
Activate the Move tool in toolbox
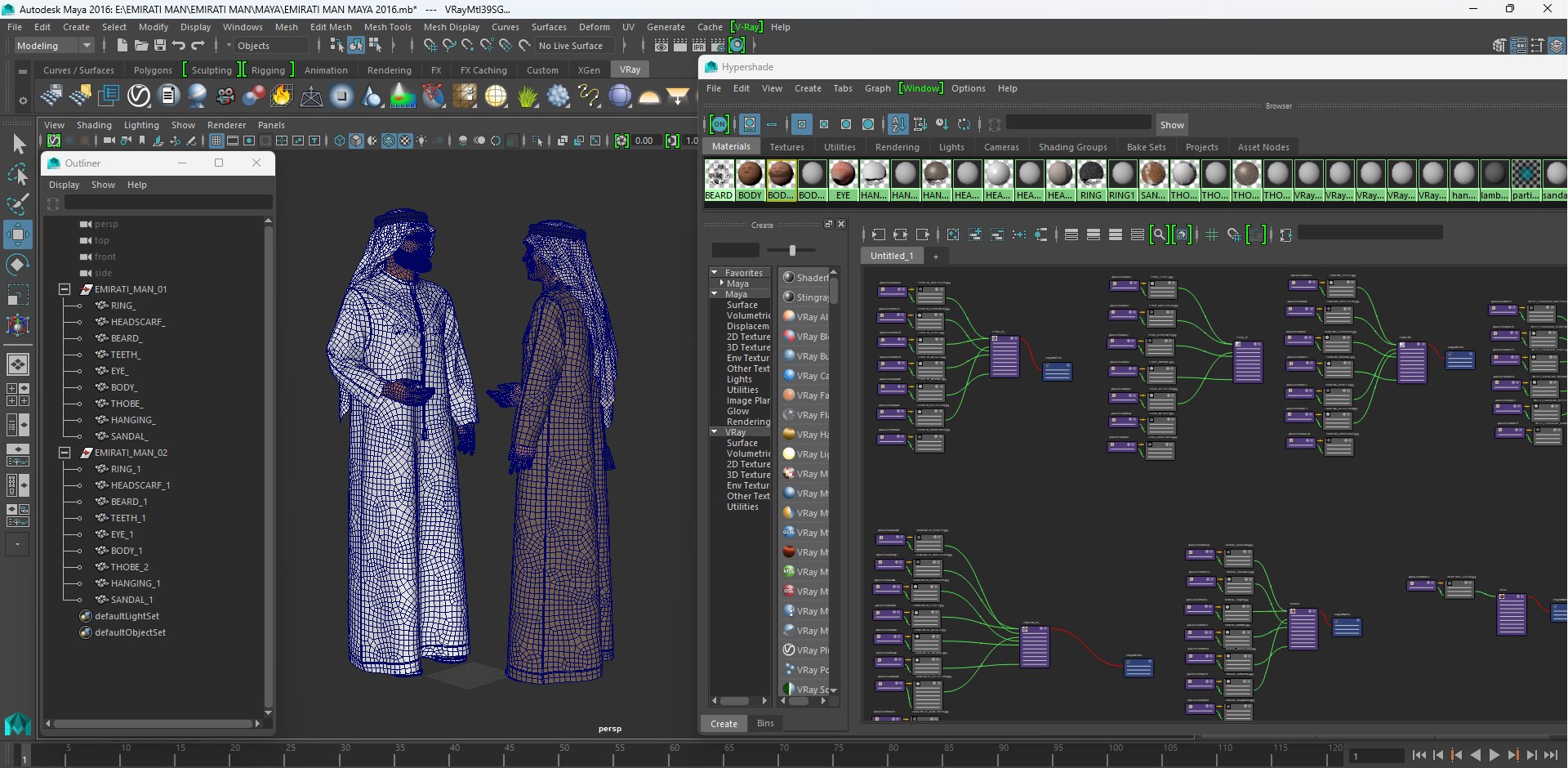pyautogui.click(x=18, y=234)
